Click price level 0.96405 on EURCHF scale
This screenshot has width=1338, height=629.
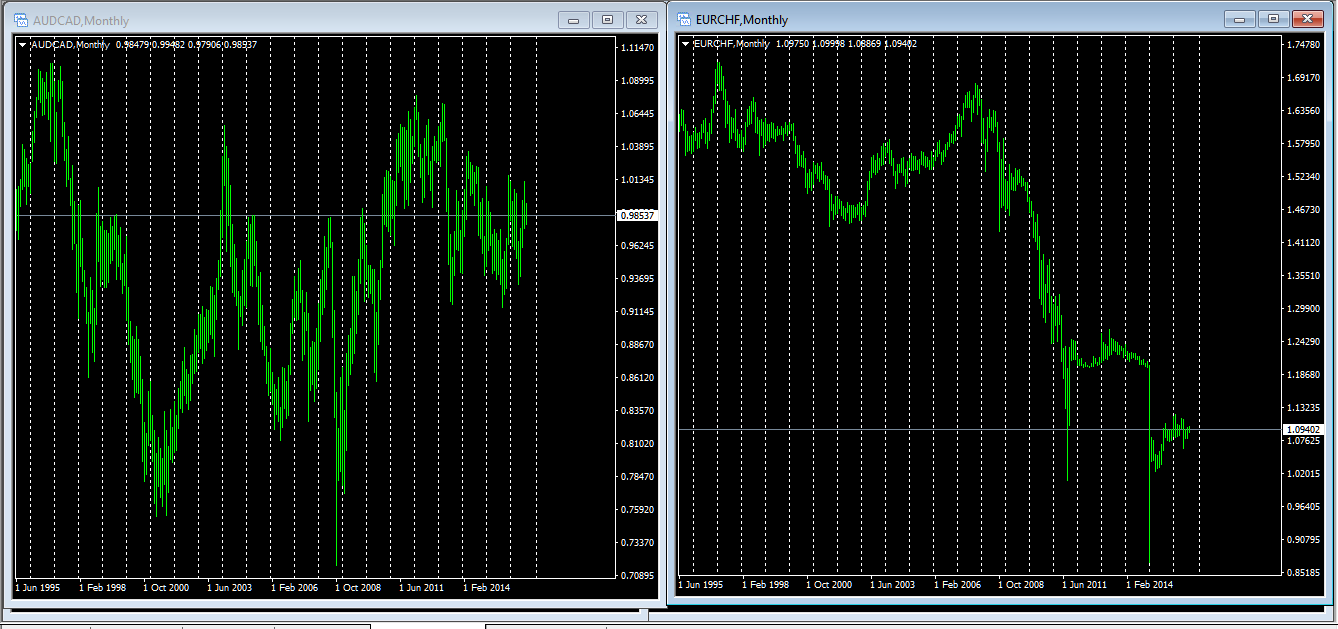[x=1303, y=507]
